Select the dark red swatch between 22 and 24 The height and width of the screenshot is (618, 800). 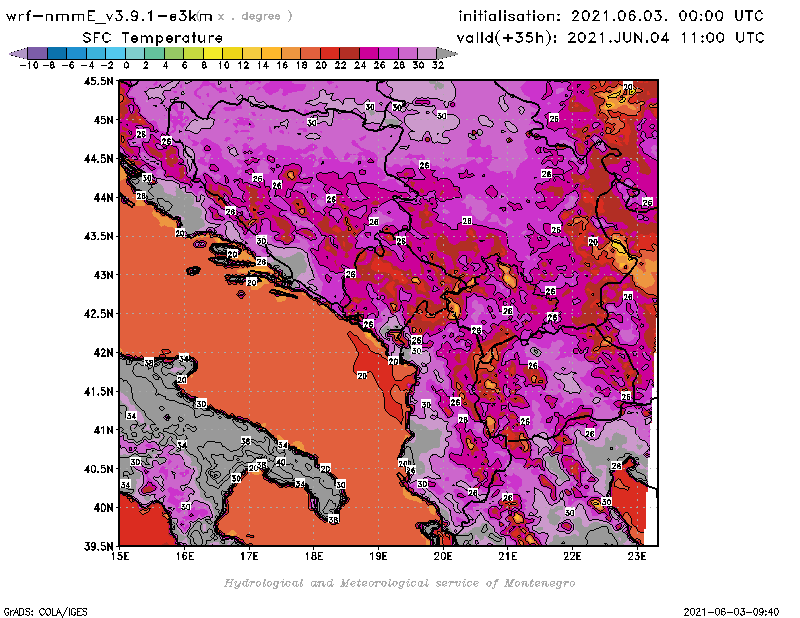pos(349,53)
